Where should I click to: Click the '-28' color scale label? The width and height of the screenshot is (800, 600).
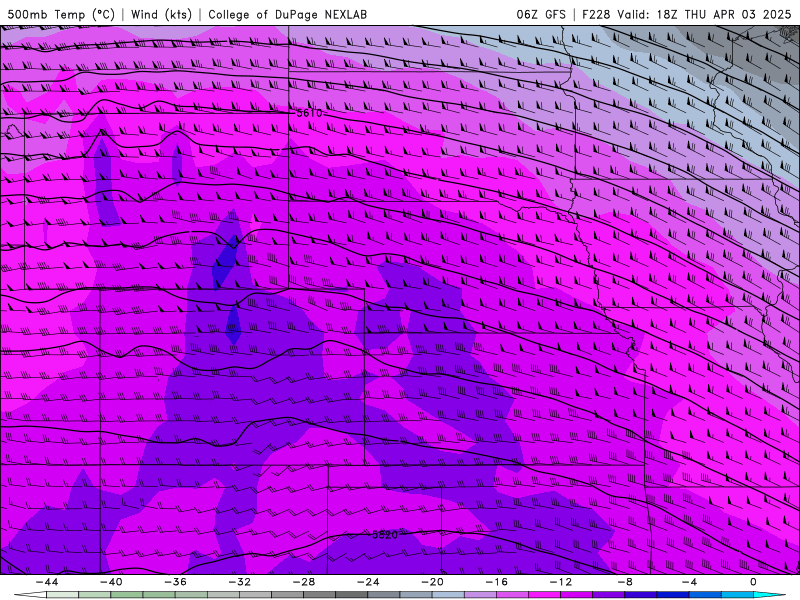(304, 582)
